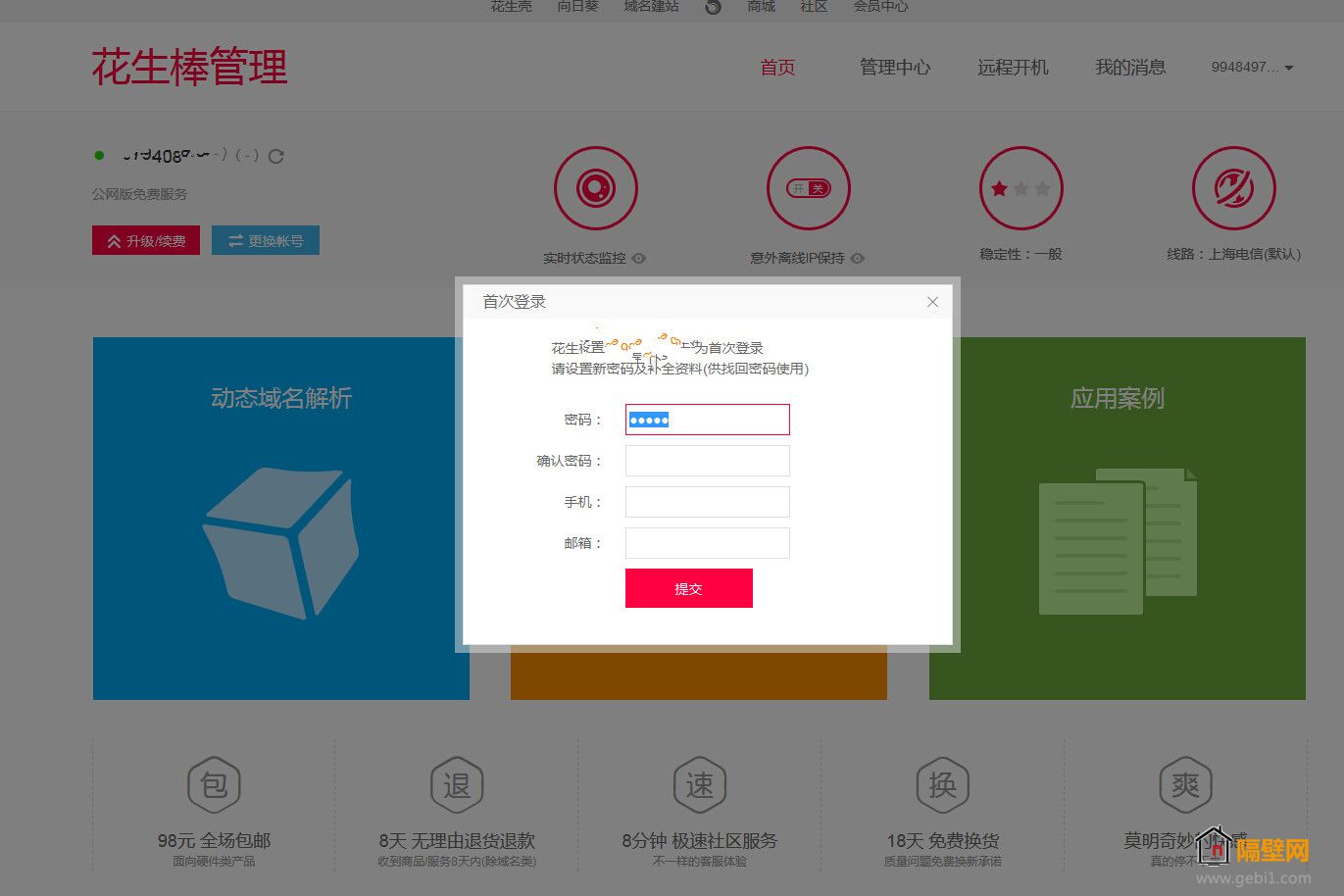Go to the 首页 tab
The width and height of the screenshot is (1344, 896).
(x=777, y=68)
